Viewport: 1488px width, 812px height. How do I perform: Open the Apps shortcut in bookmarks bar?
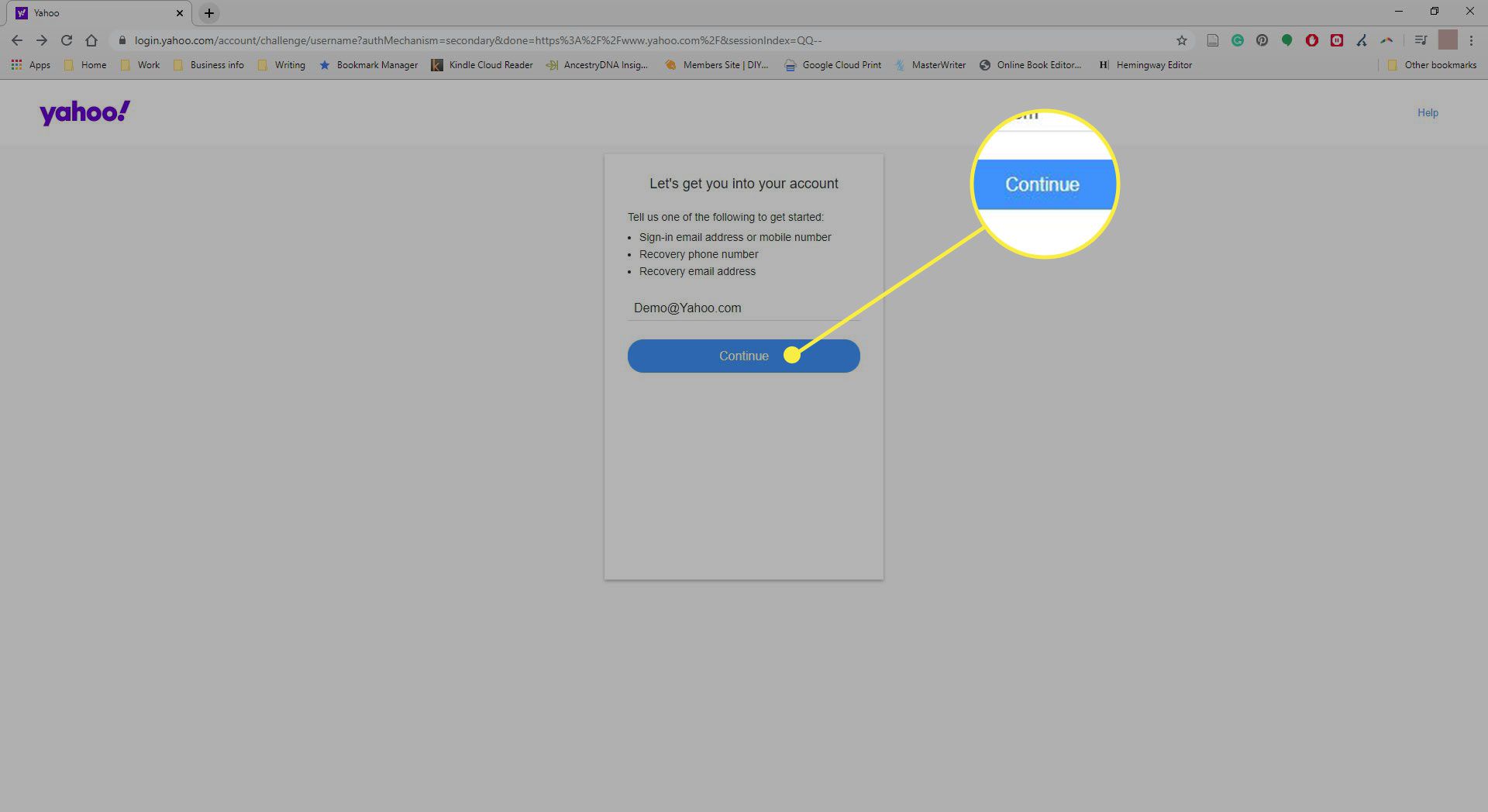pos(31,65)
